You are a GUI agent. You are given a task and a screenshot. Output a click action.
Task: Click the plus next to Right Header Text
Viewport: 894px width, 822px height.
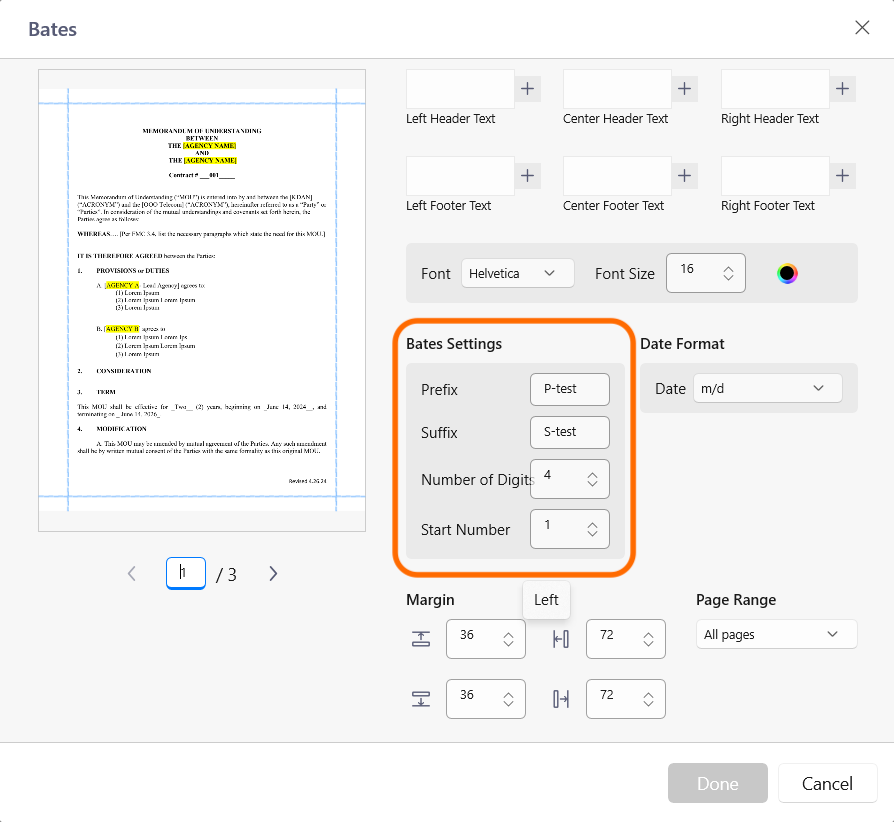842,88
